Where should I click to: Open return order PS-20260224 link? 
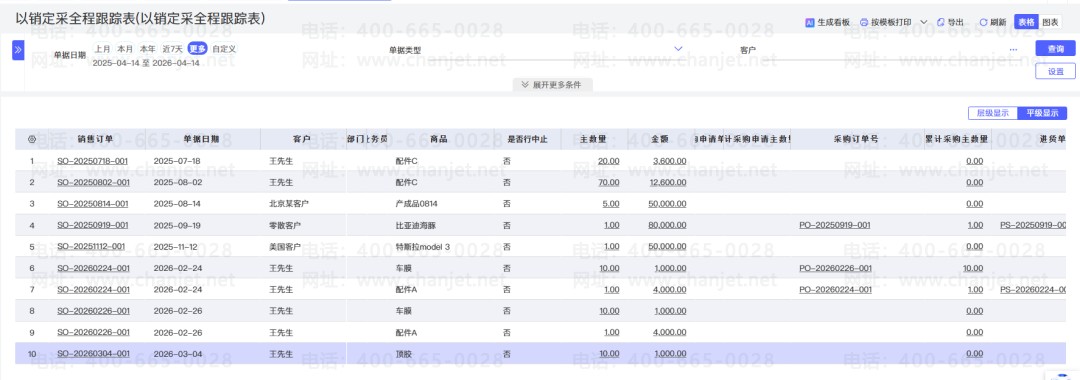(1033, 289)
